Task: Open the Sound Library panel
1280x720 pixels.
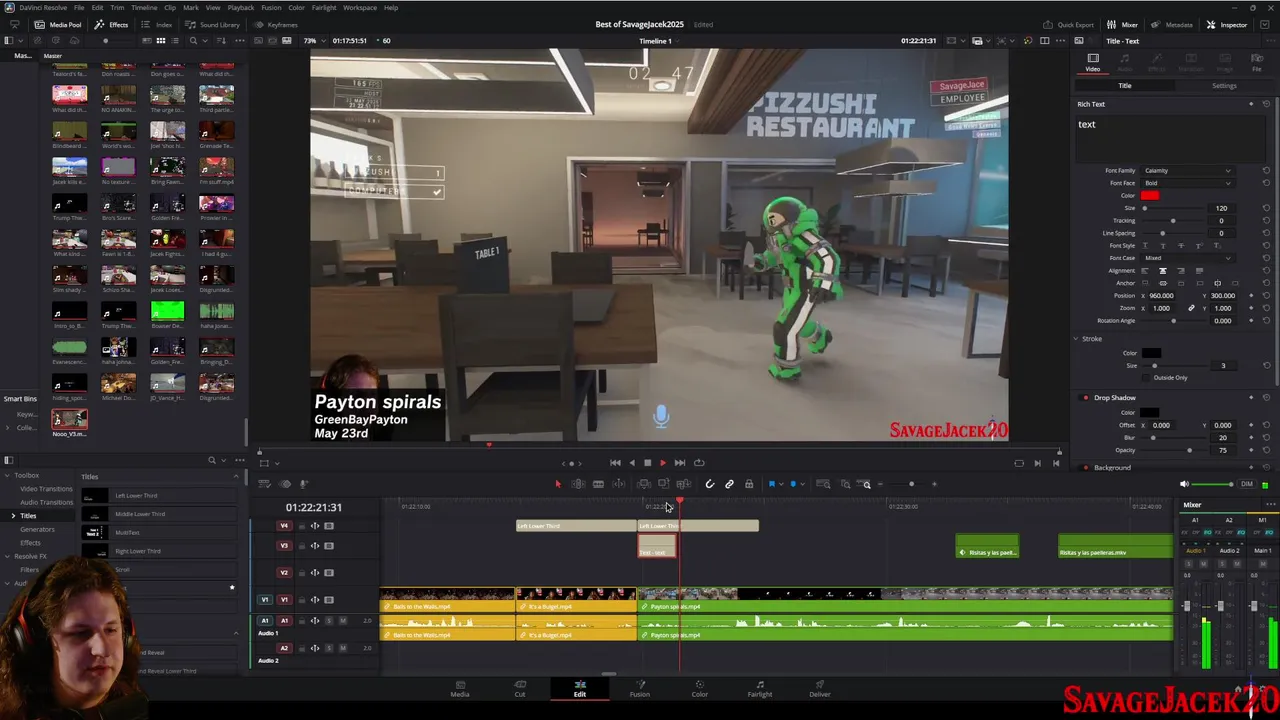Action: point(213,24)
